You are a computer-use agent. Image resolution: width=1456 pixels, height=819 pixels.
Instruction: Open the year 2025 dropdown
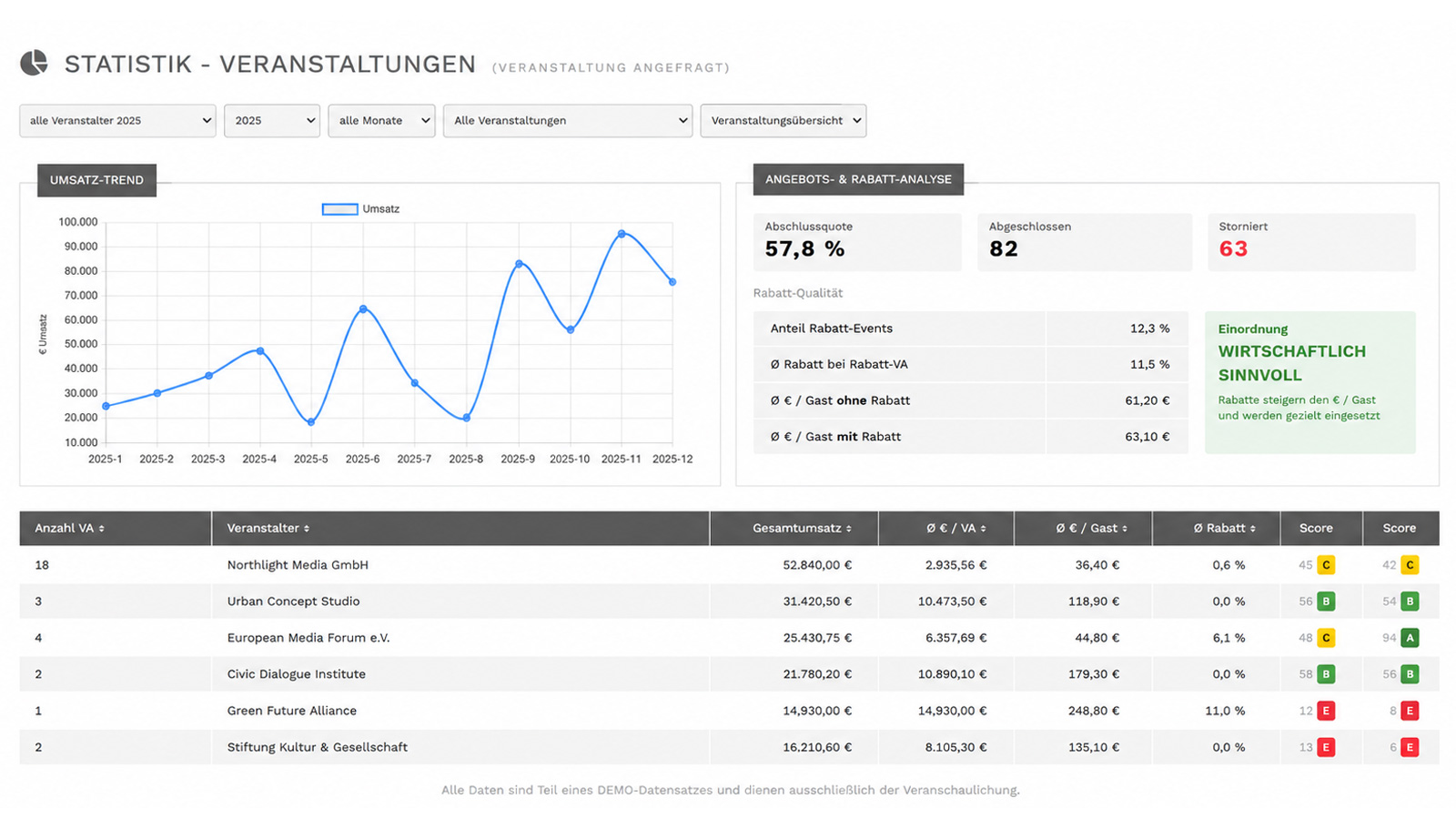(x=272, y=120)
